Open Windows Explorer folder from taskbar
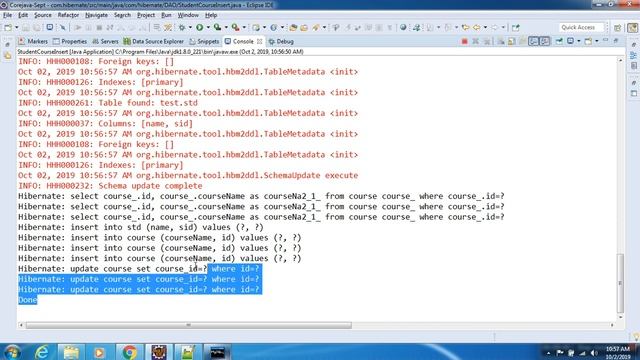 coord(71,352)
